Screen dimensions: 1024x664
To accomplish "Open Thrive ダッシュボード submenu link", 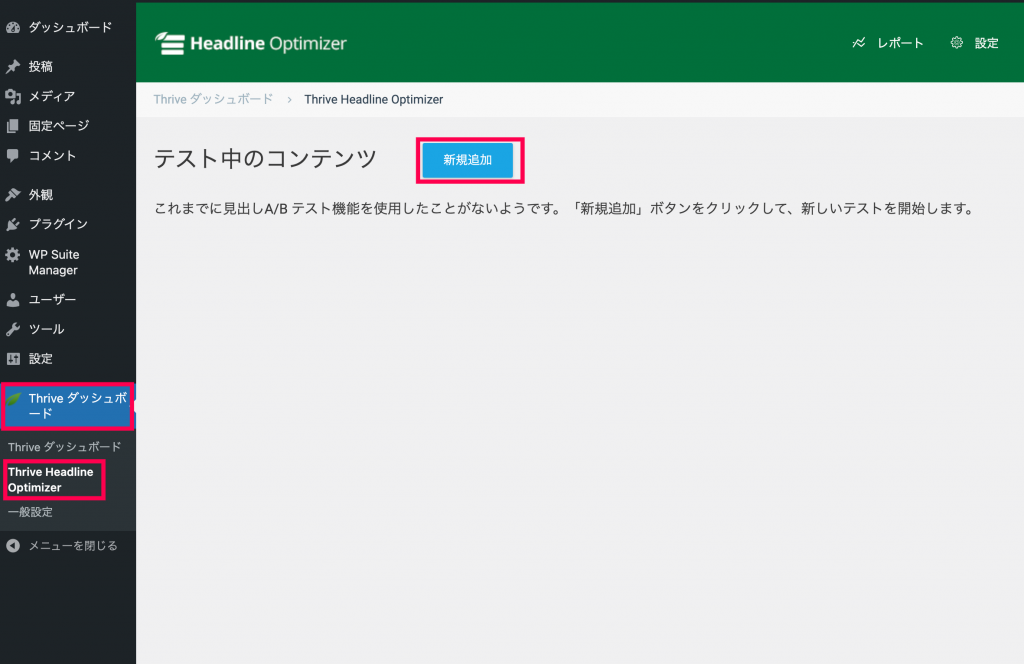I will click(65, 447).
